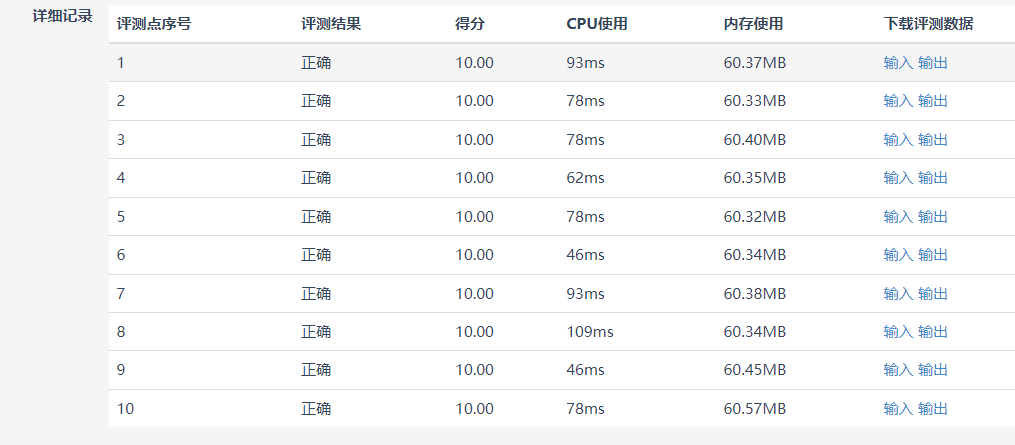Image resolution: width=1015 pixels, height=445 pixels.
Task: Download test point 9 input data
Action: (x=898, y=370)
